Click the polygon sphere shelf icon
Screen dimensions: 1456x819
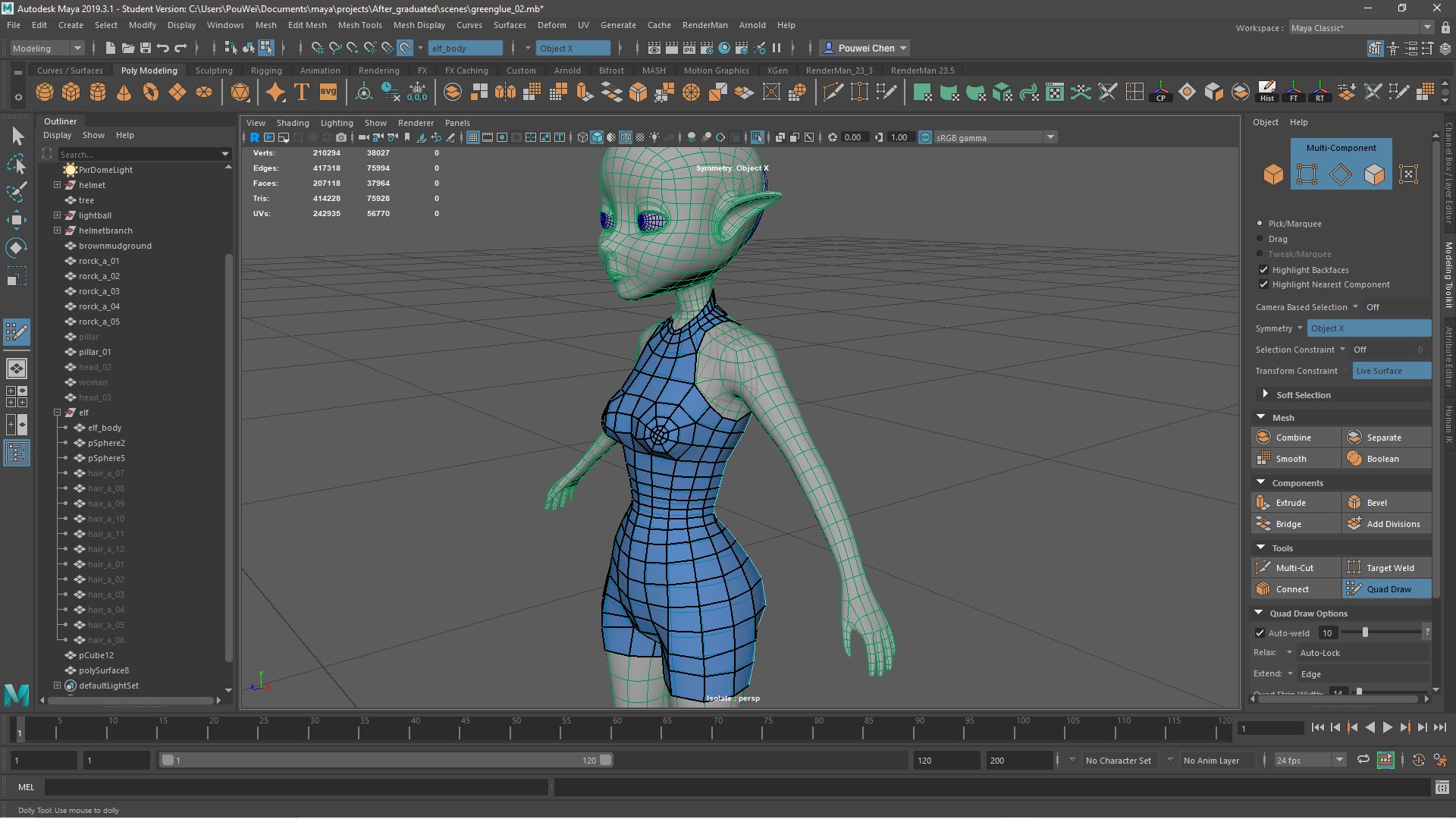[x=45, y=93]
